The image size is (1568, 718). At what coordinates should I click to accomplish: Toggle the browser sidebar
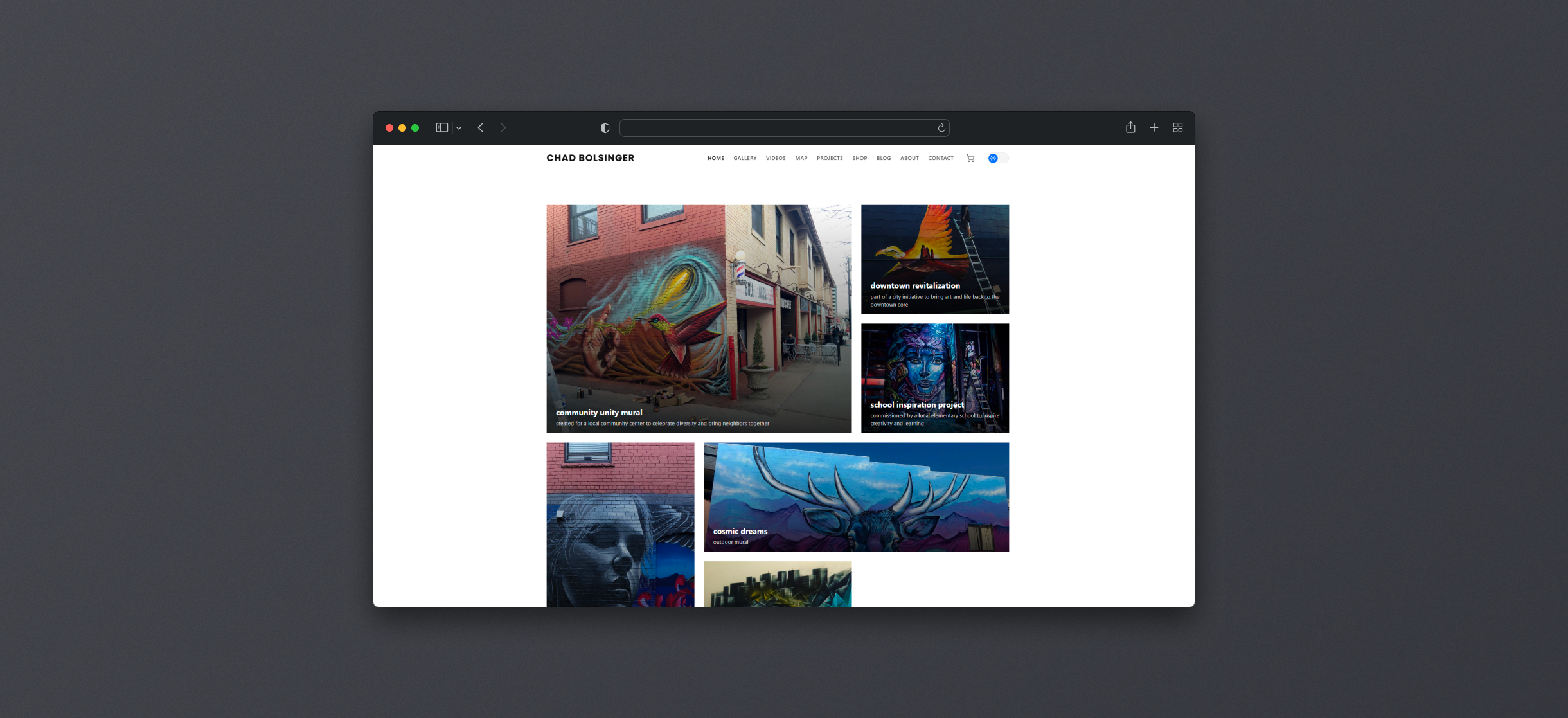tap(441, 127)
